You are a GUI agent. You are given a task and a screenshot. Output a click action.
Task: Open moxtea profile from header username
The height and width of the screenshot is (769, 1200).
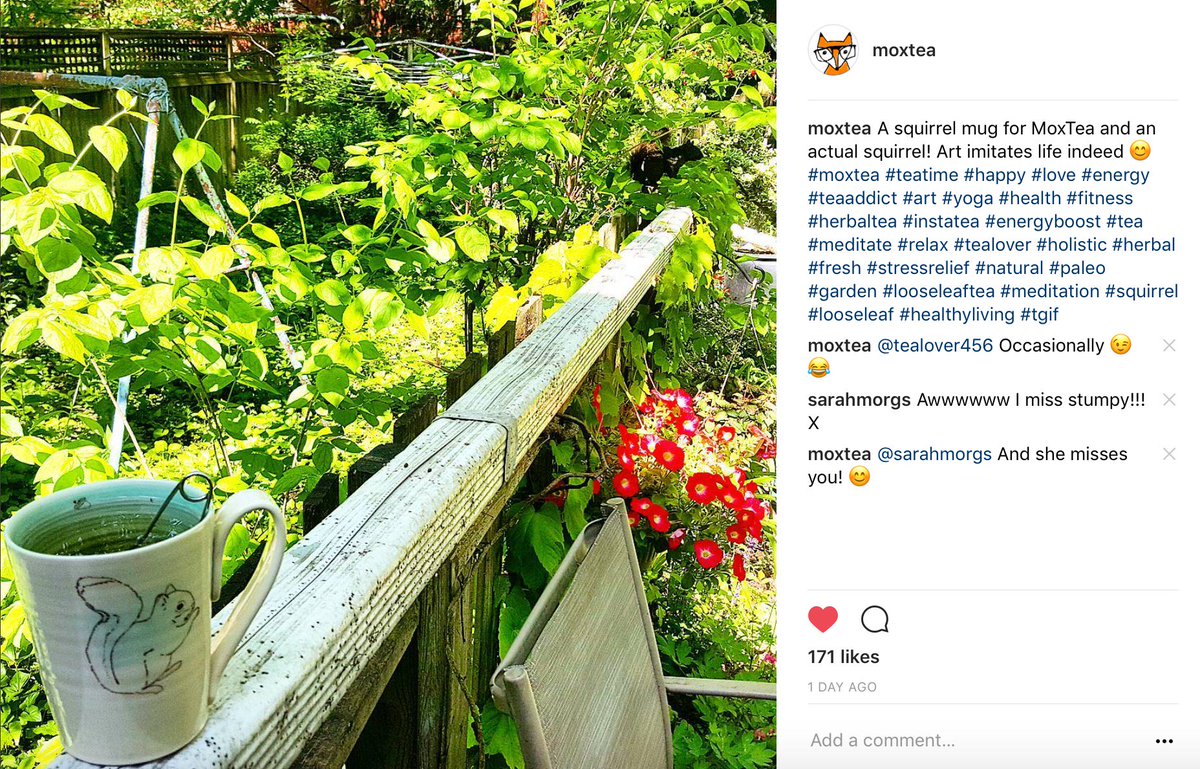pos(904,50)
